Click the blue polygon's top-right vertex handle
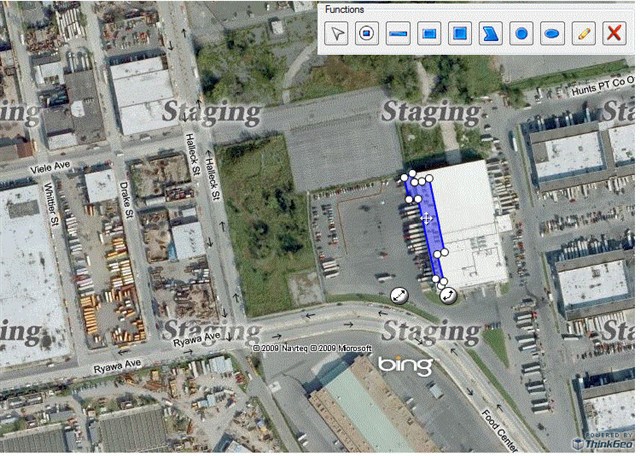The image size is (640, 456). coord(429,178)
